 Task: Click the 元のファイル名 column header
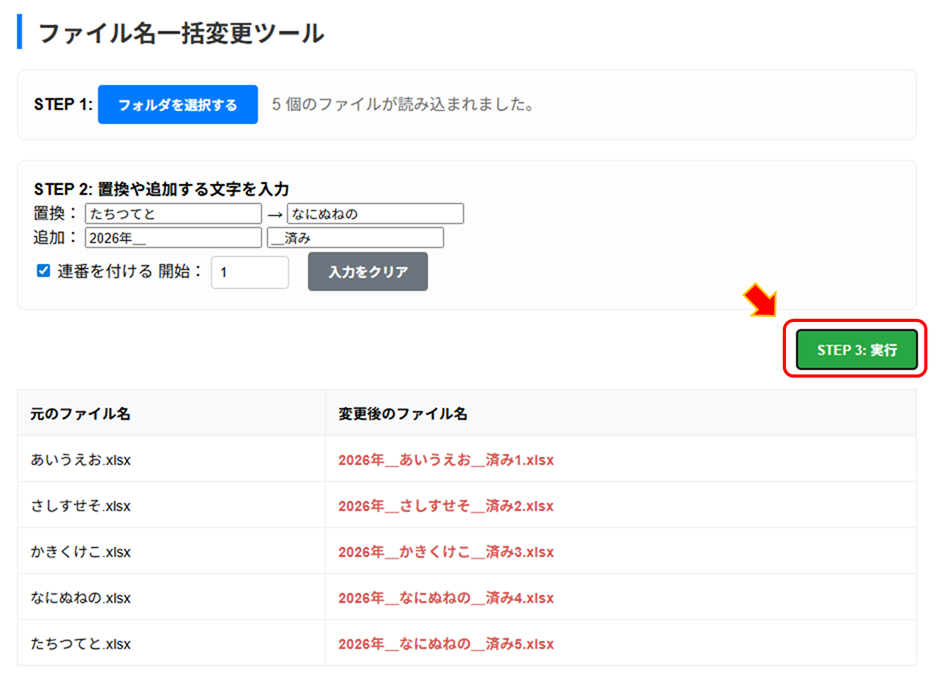coord(80,413)
